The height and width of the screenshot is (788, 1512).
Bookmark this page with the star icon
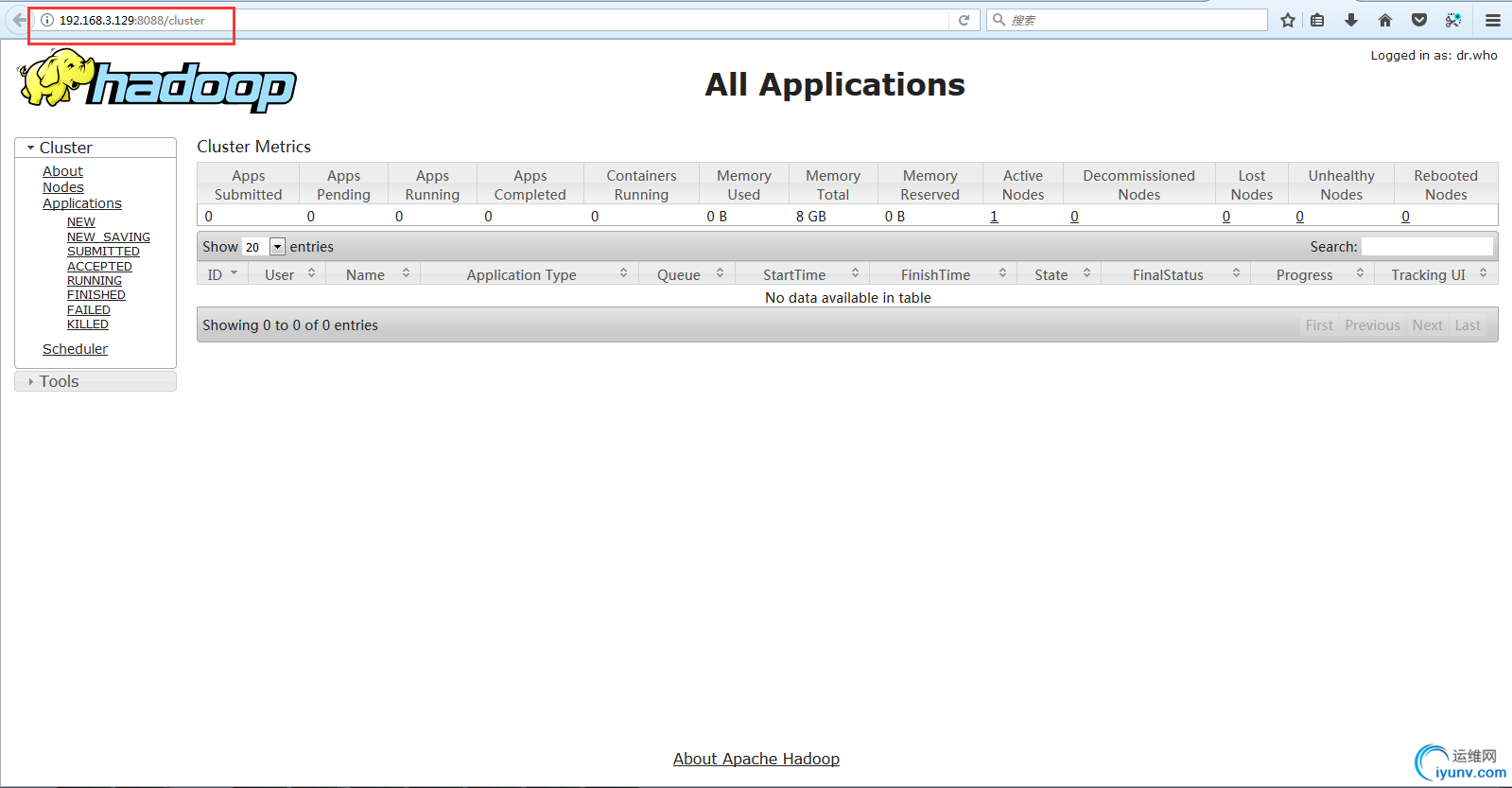point(1288,20)
